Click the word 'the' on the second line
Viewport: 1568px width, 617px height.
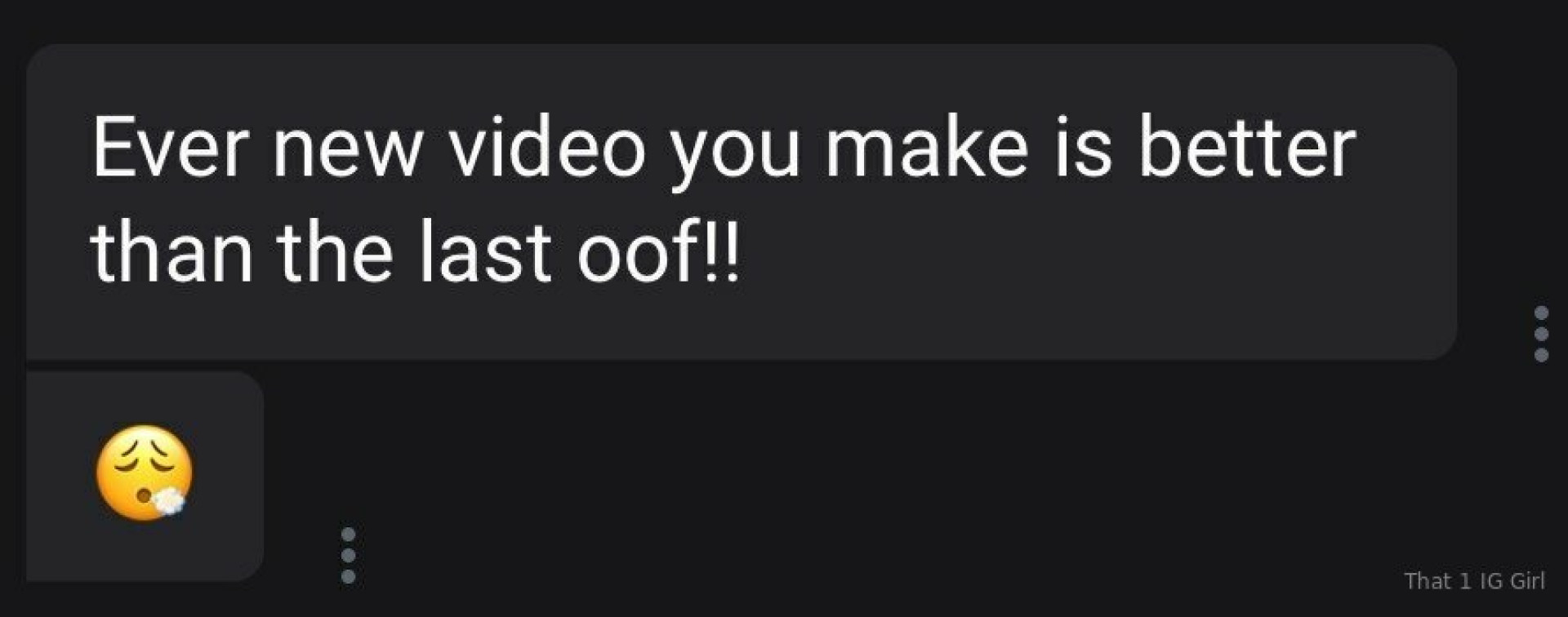pyautogui.click(x=335, y=252)
